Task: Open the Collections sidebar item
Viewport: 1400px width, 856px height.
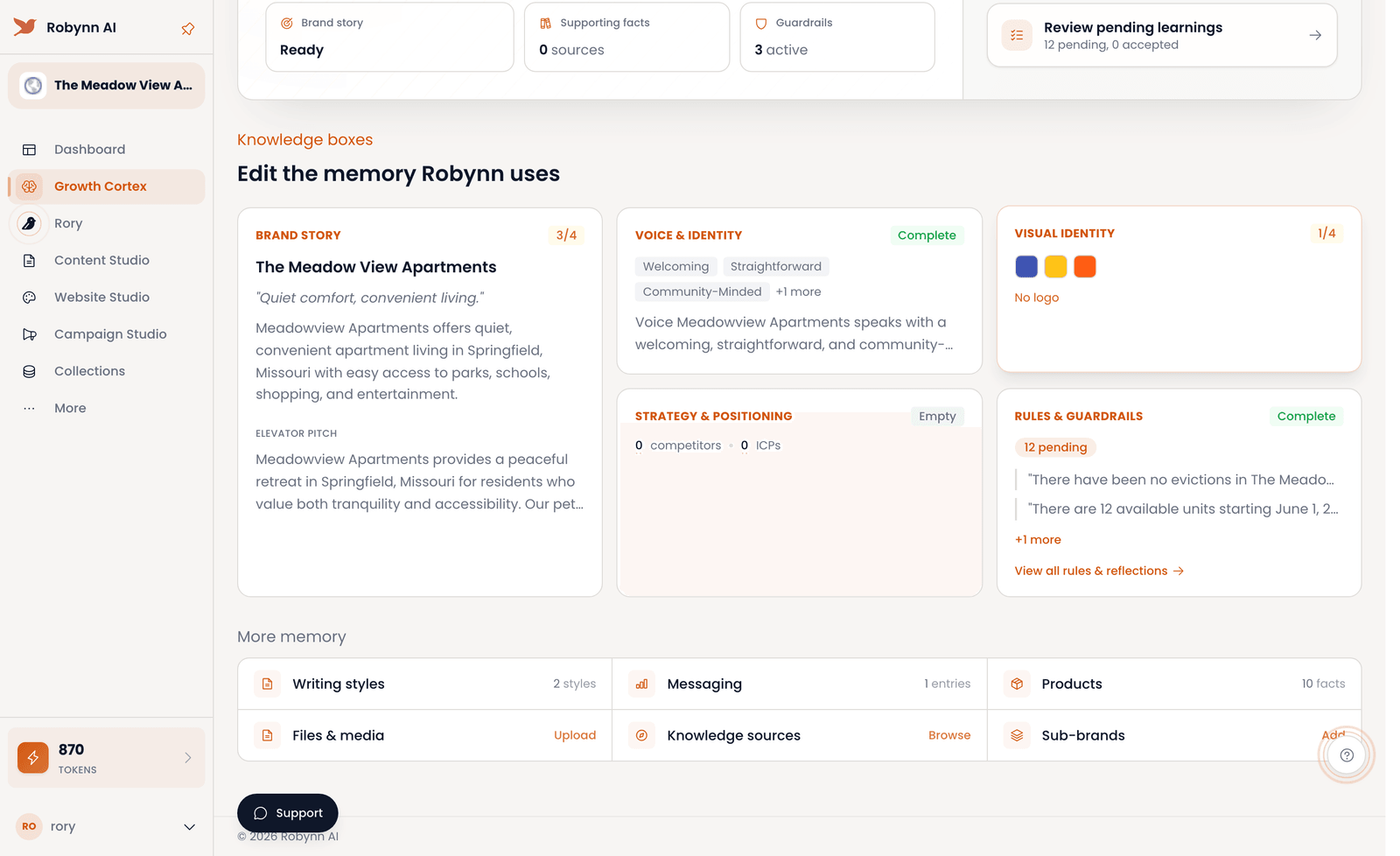Action: [x=107, y=371]
